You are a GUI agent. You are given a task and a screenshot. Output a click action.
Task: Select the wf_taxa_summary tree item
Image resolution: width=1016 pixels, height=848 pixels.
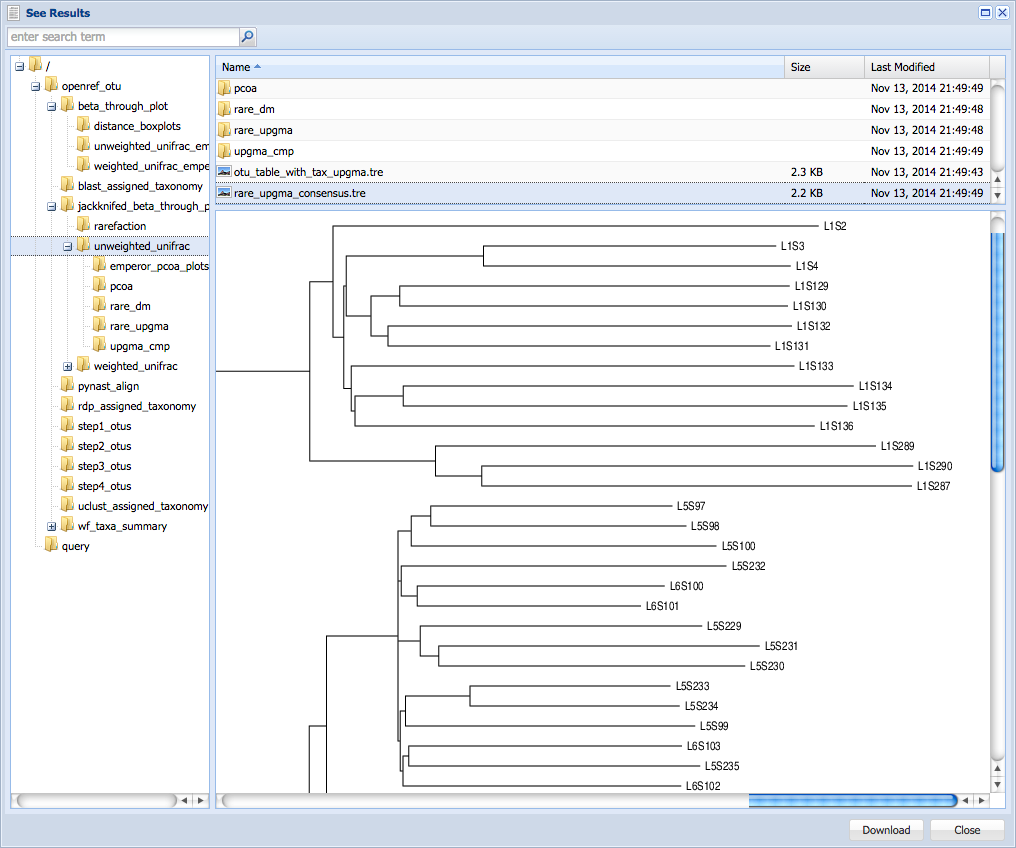pos(122,526)
